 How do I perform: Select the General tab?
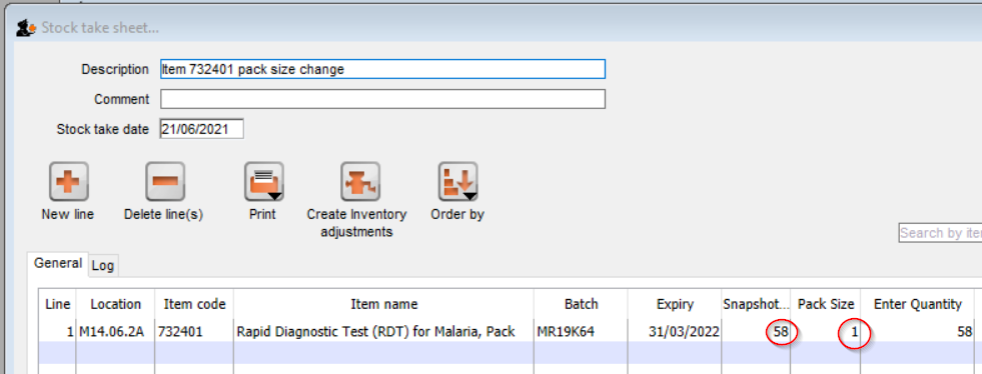tap(58, 264)
